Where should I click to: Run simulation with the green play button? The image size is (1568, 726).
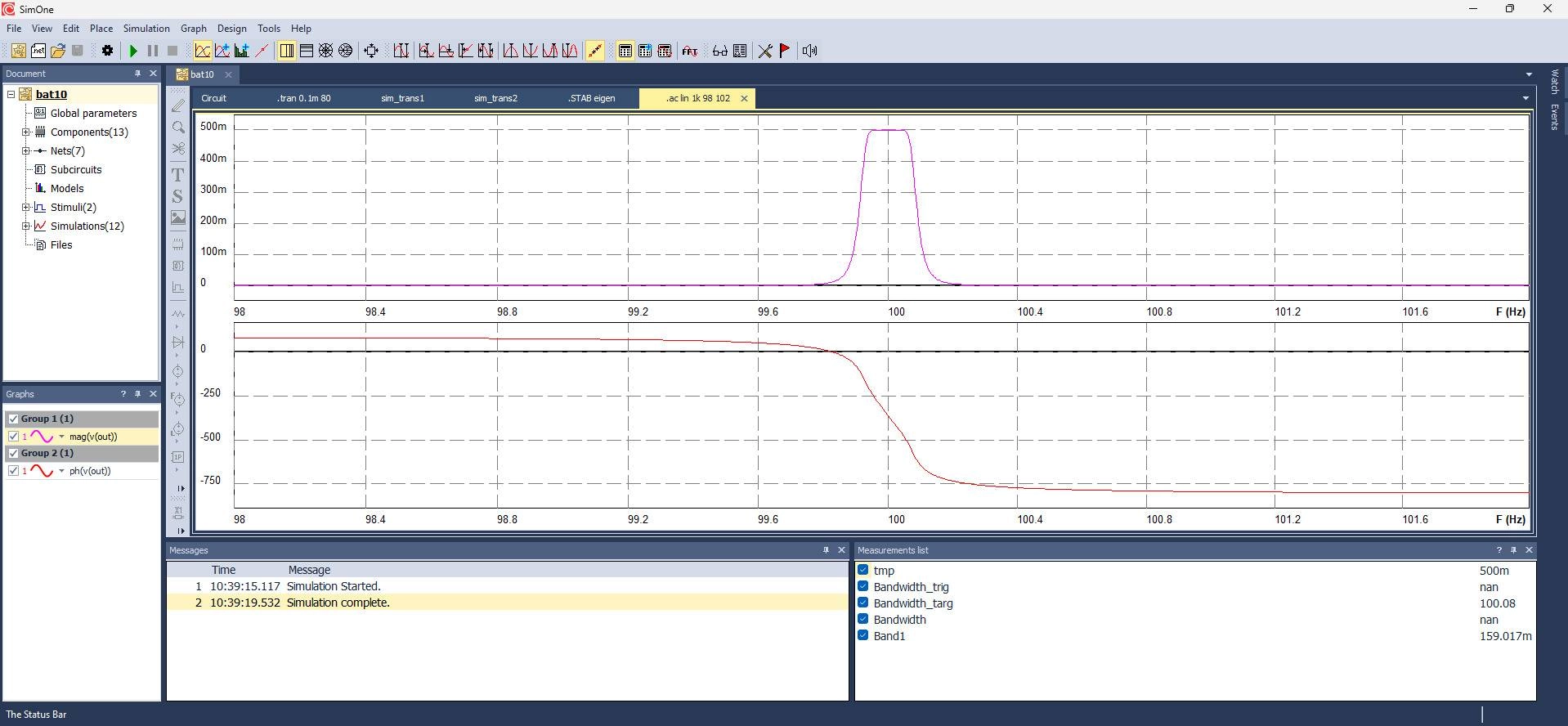[x=133, y=51]
